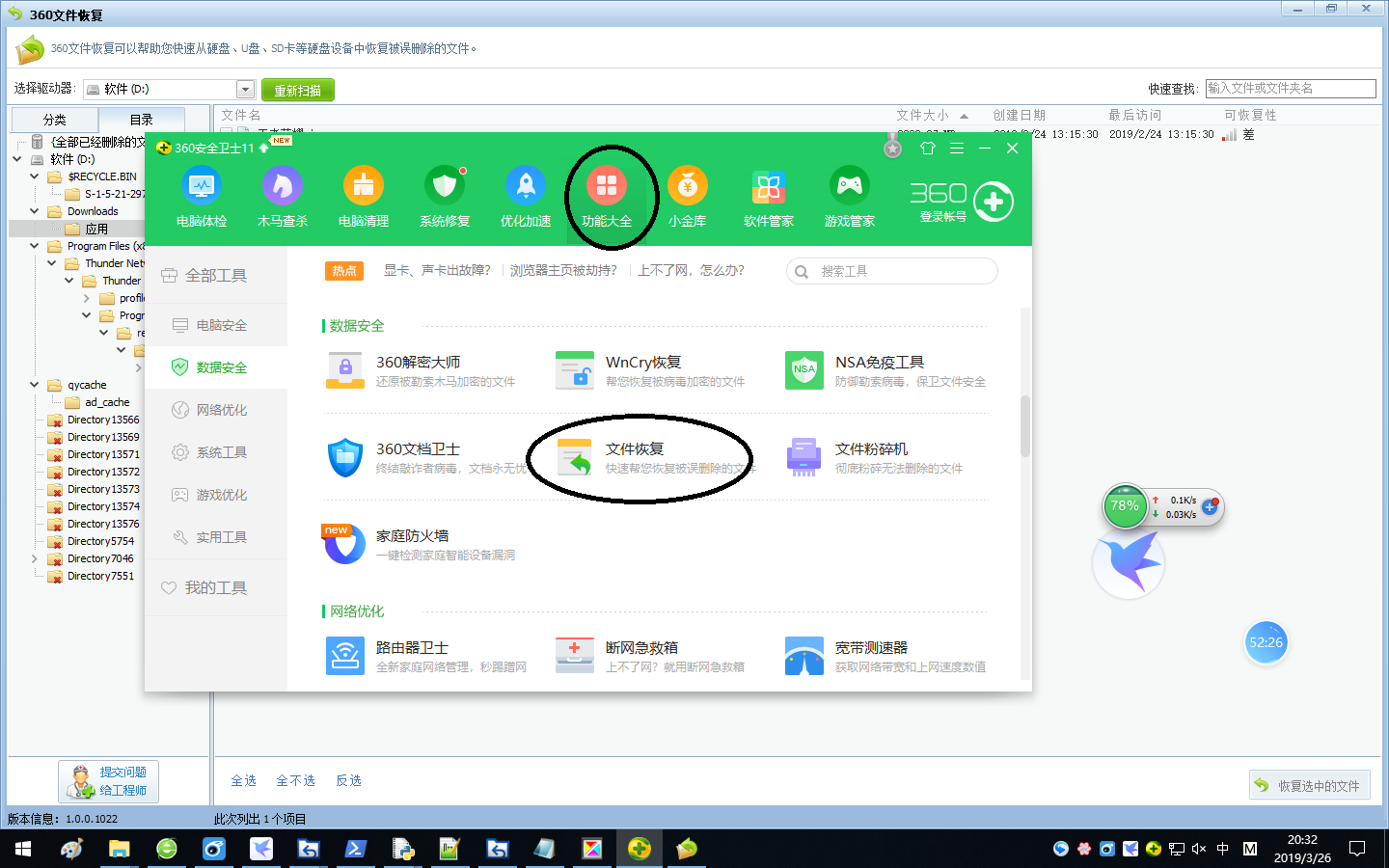Select 系统工具 category

216,452
